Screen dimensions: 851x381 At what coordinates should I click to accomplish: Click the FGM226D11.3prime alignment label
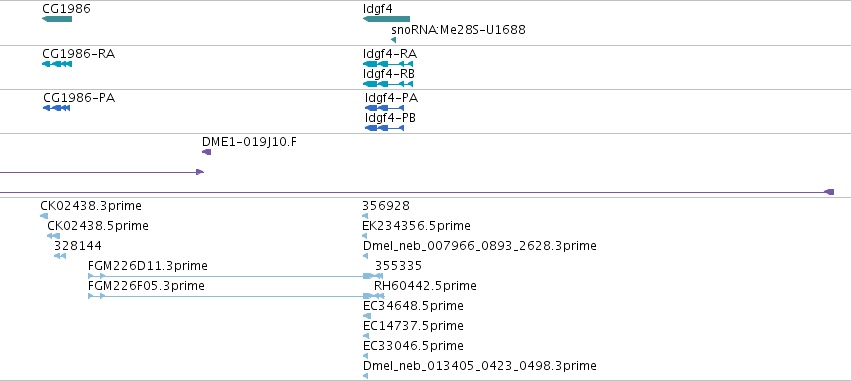(148, 266)
